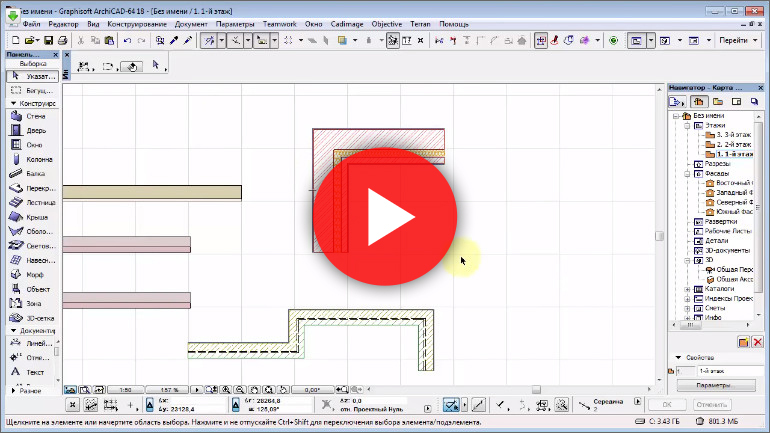The width and height of the screenshot is (770, 433).
Task: Select the Mesh (3D-сетка) tool
Action: 32,318
